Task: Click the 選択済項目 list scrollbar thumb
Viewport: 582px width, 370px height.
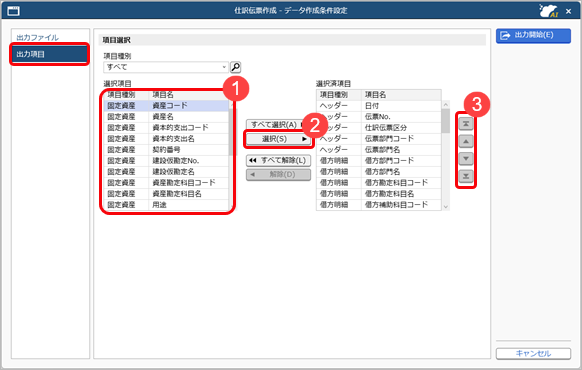Action: (x=446, y=121)
